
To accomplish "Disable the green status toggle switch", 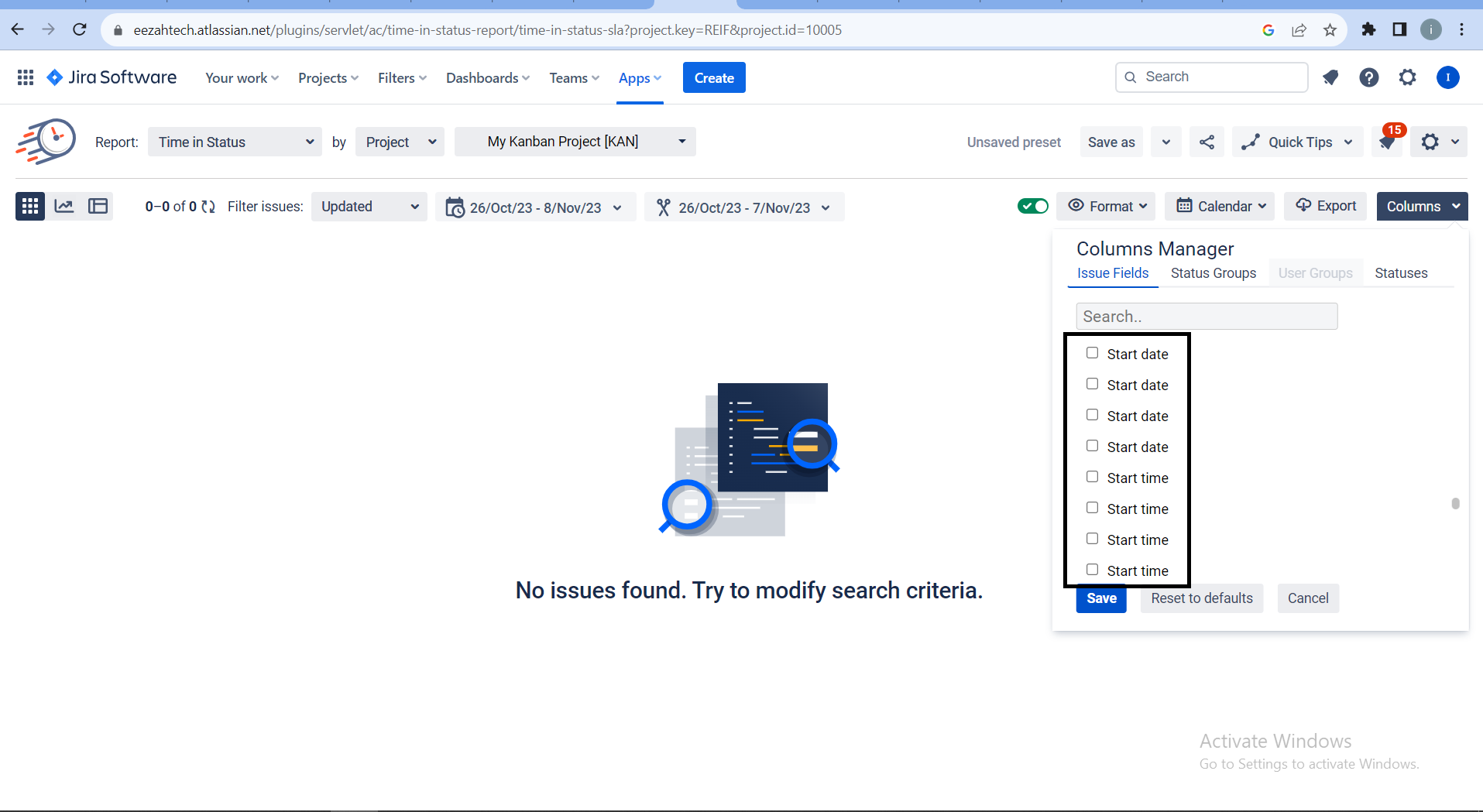I will click(x=1032, y=206).
